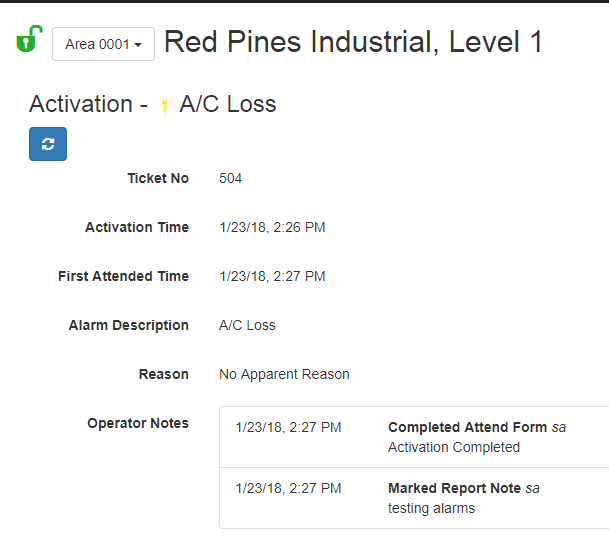This screenshot has width=609, height=539.
Task: Select the Marked Report Note row
Action: pyautogui.click(x=414, y=498)
